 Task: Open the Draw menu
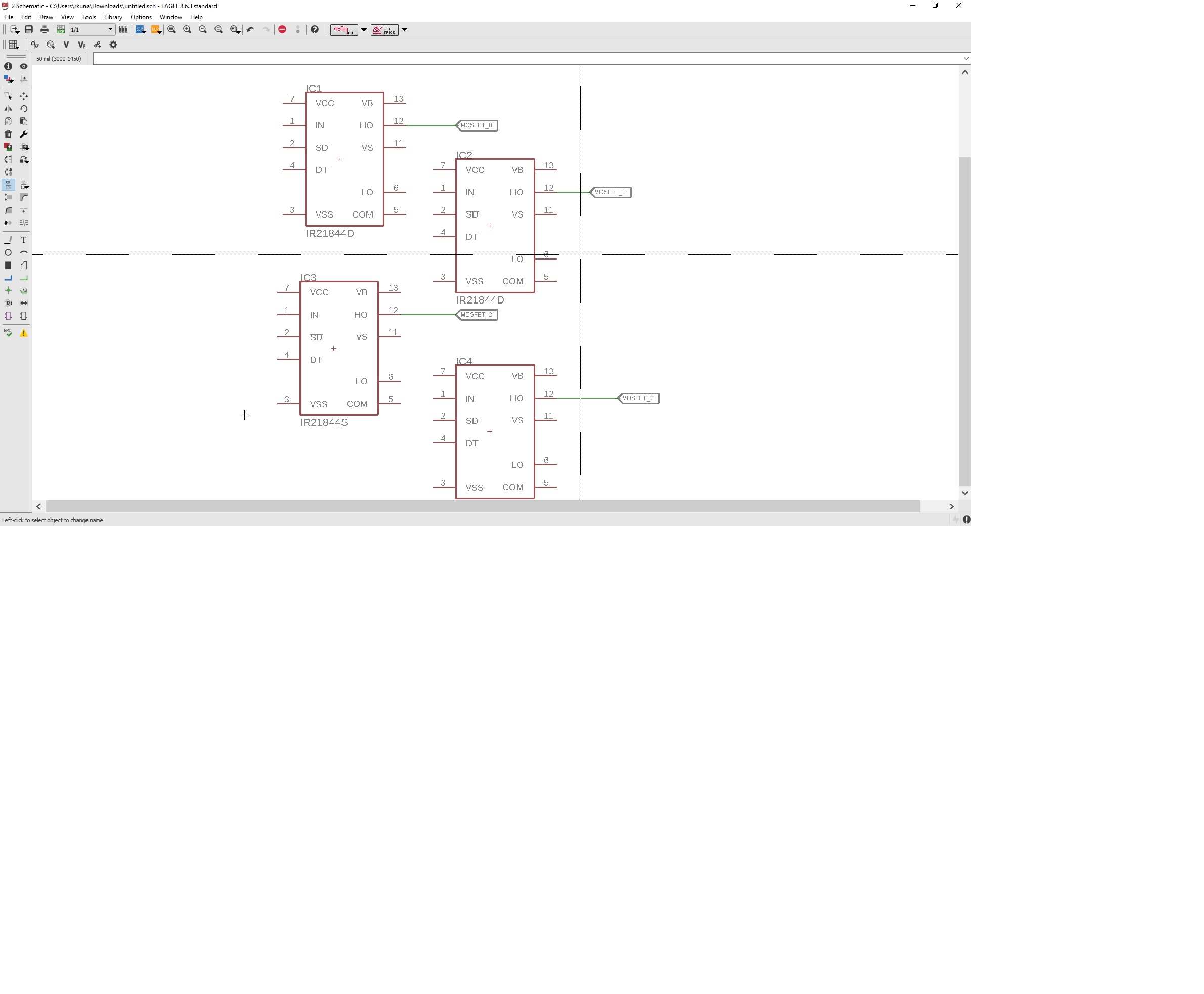tap(46, 17)
